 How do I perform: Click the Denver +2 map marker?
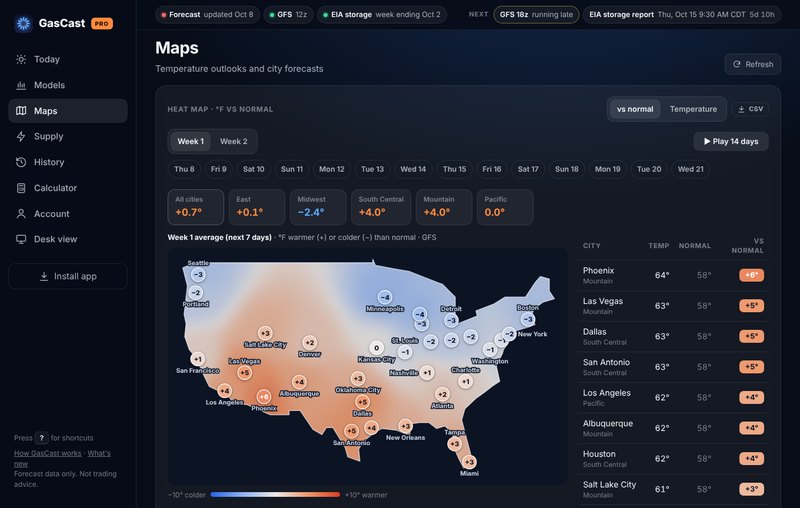(x=309, y=342)
